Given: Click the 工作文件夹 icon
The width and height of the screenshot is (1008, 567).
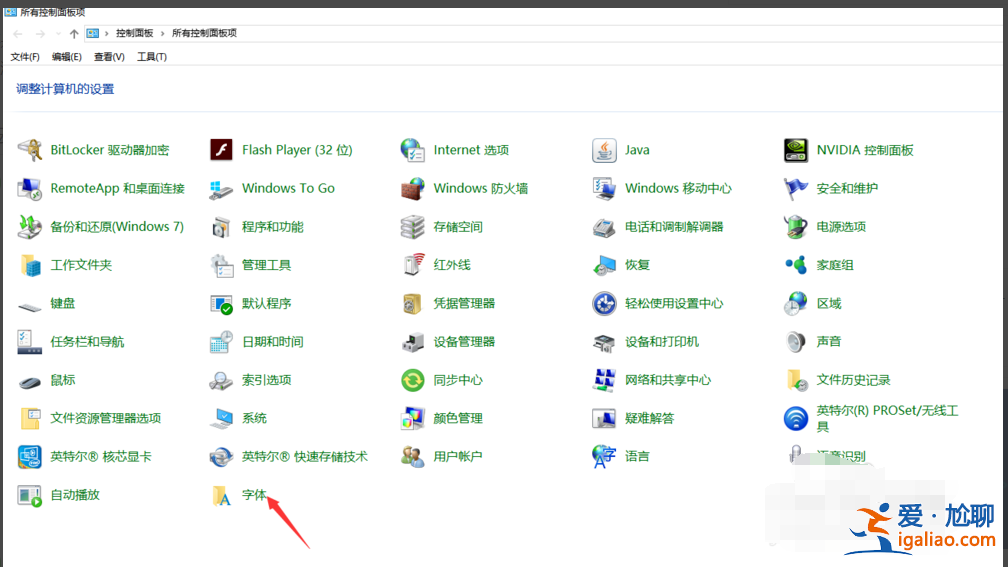Looking at the screenshot, I should coord(30,265).
